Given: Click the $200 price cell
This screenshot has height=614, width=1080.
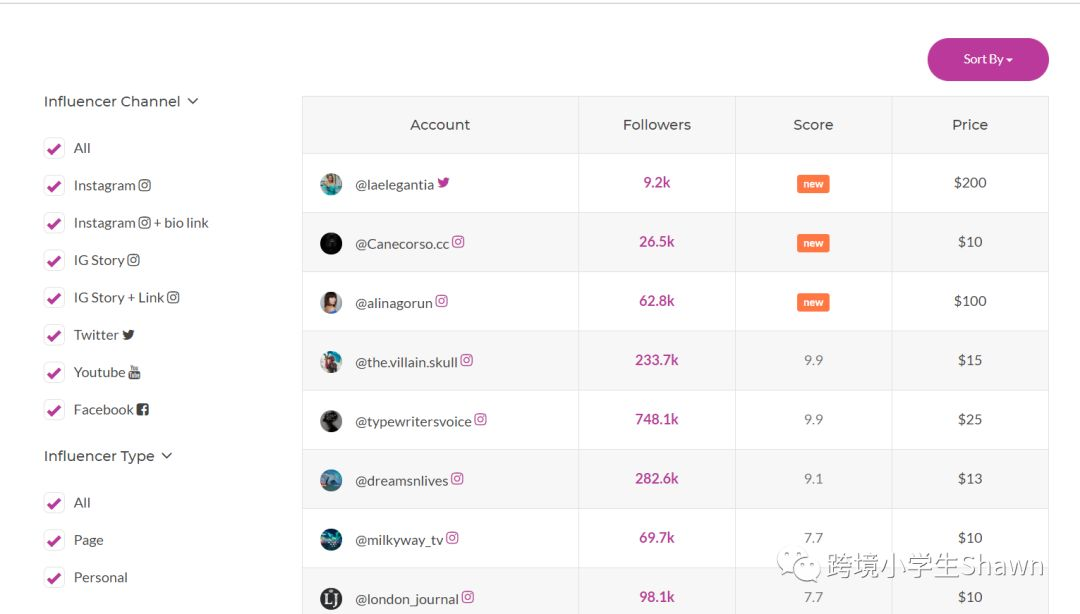Looking at the screenshot, I should 970,183.
